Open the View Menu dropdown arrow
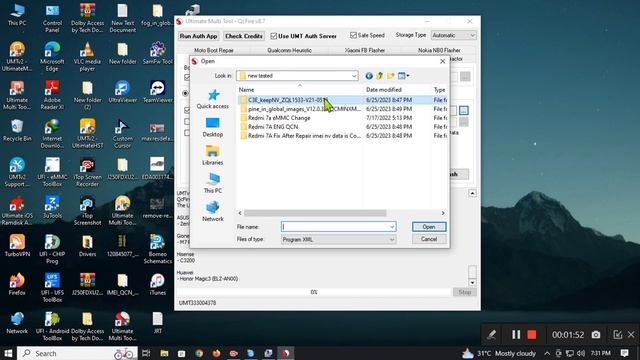640x360 pixels. pyautogui.click(x=408, y=76)
